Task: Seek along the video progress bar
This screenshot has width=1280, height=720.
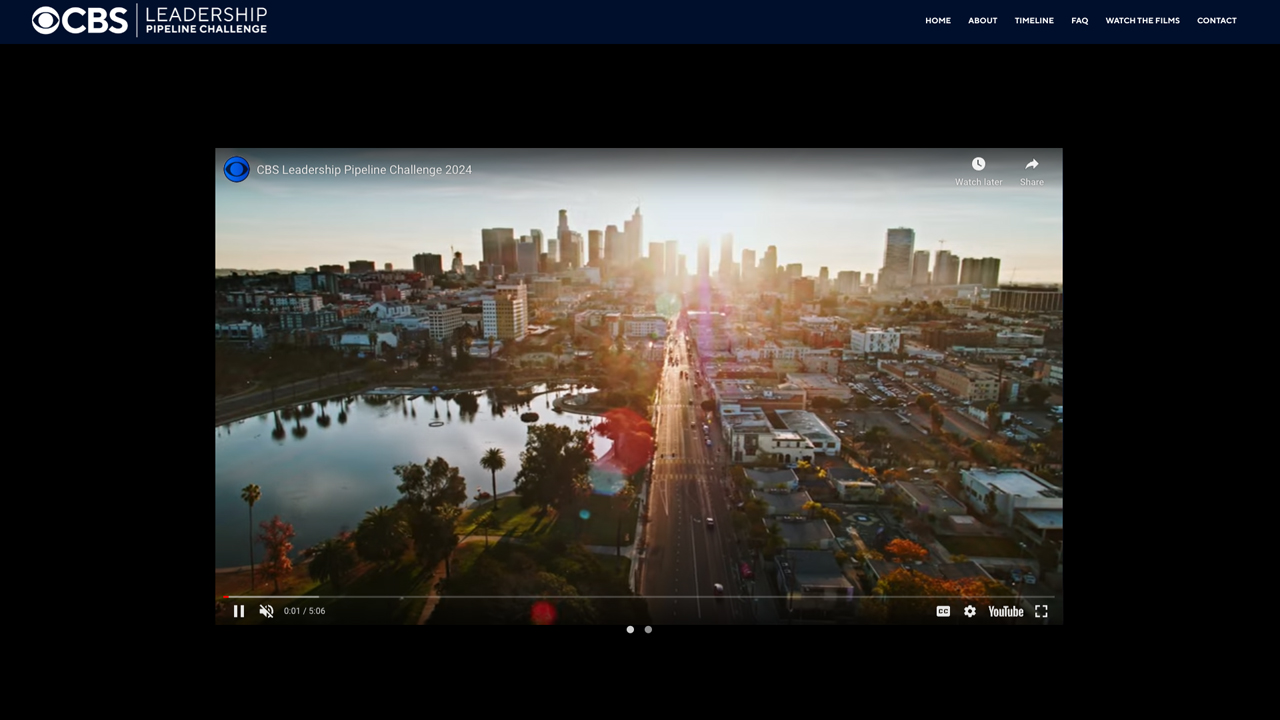Action: [639, 597]
